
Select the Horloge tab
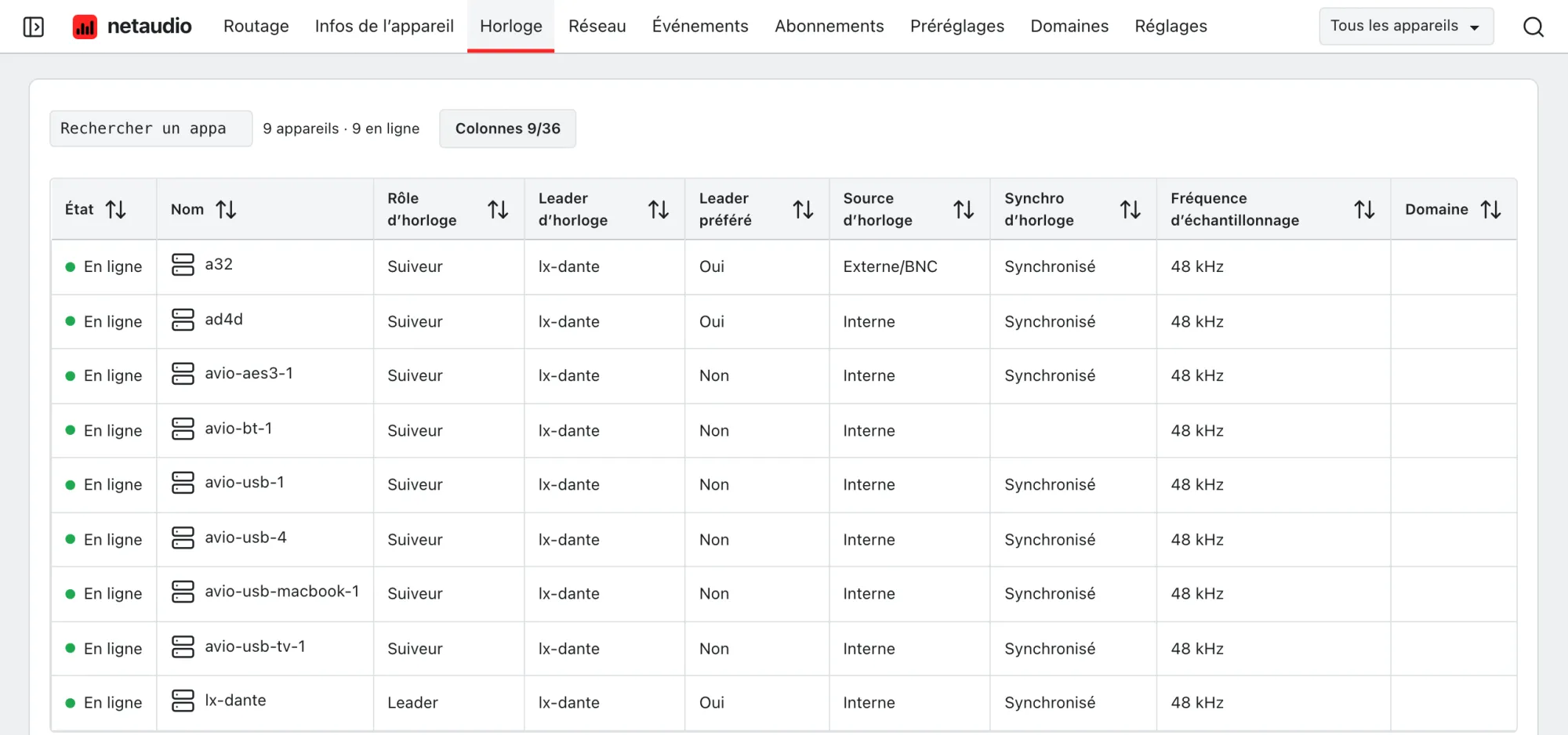click(x=511, y=26)
